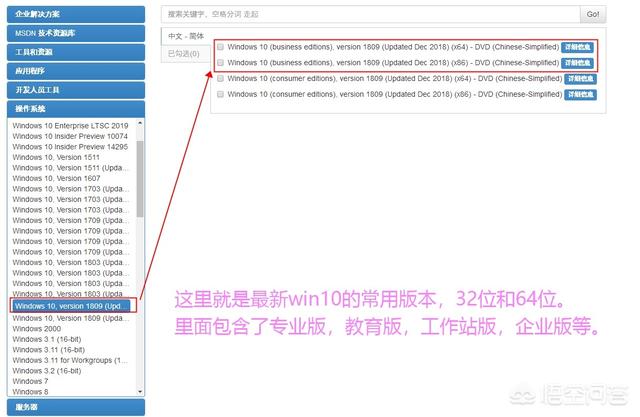This screenshot has width=640, height=417.
Task: Select Windows 3.1 (16-bit)
Action: (x=47, y=339)
